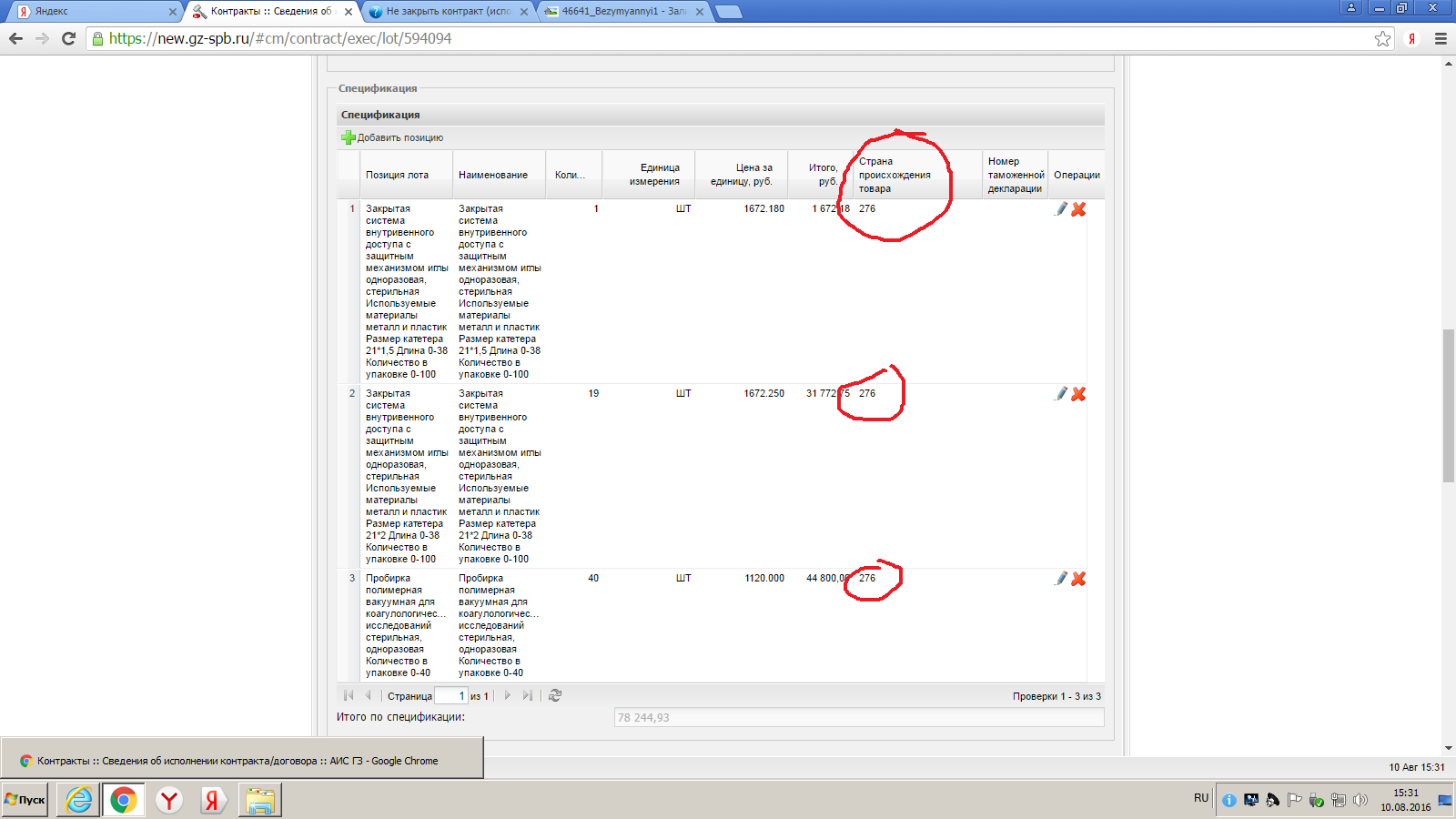
Task: Bookmark this page with star icon
Action: [1383, 38]
